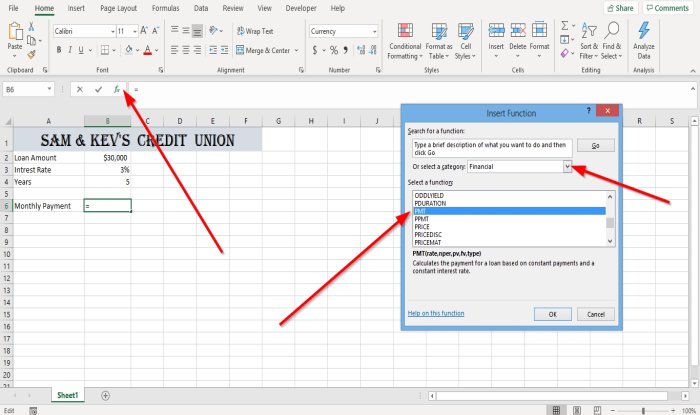The height and width of the screenshot is (415, 700).
Task: Click the Delete cells icon
Action: pyautogui.click(x=518, y=30)
